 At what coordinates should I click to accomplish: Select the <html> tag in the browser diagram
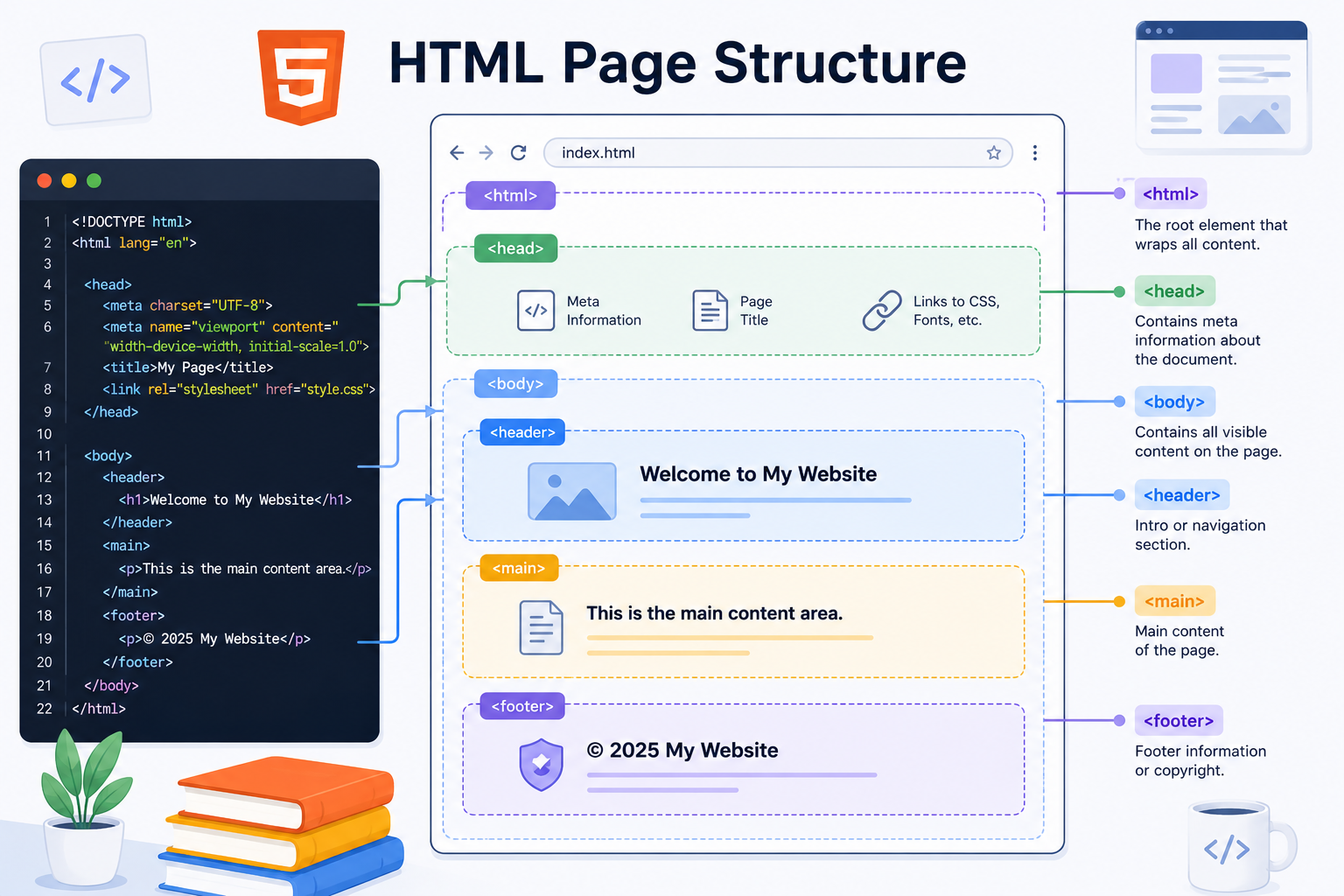510,195
